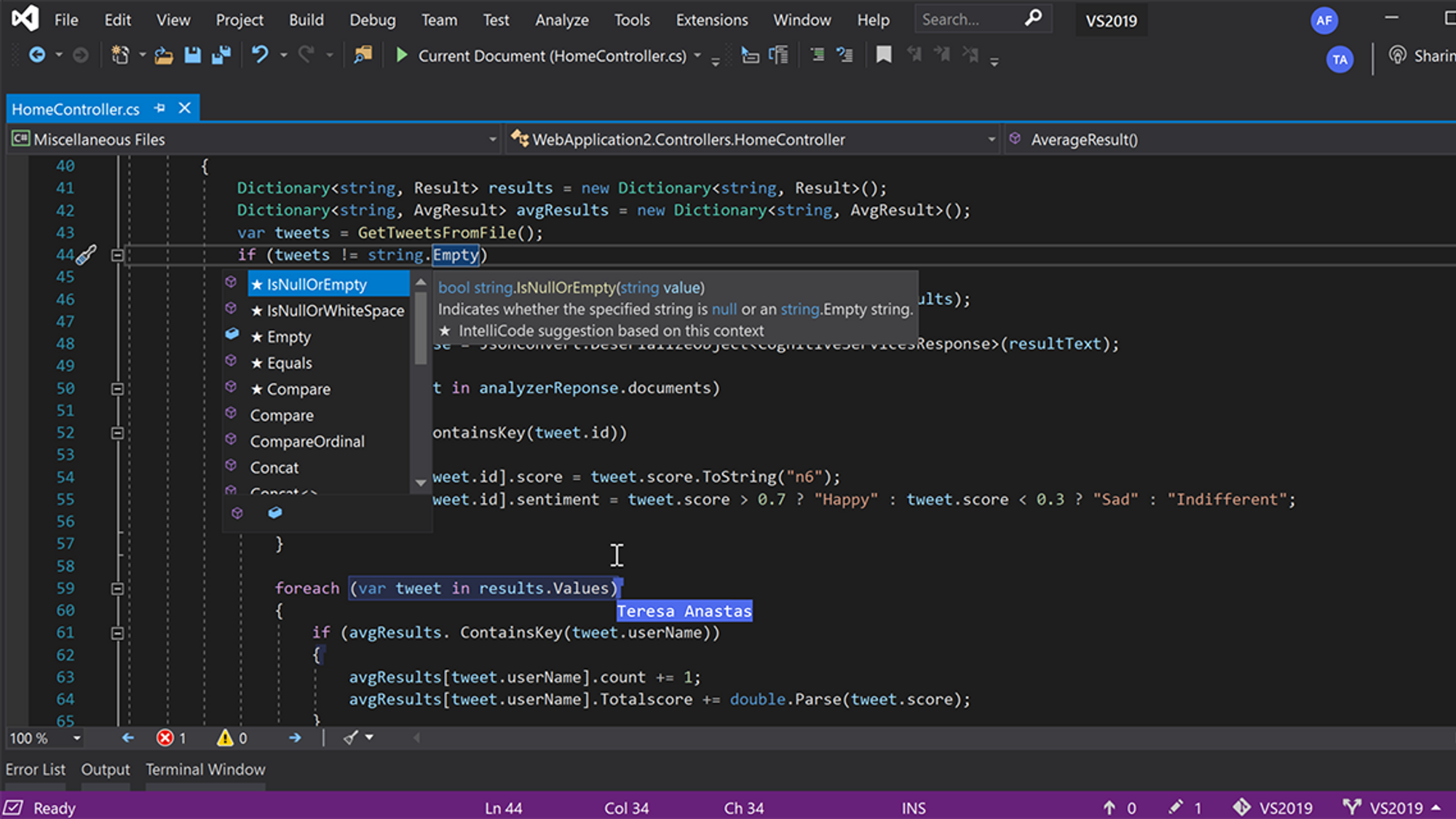Collapse the code block at line 59
Image resolution: width=1456 pixels, height=819 pixels.
pyautogui.click(x=117, y=588)
